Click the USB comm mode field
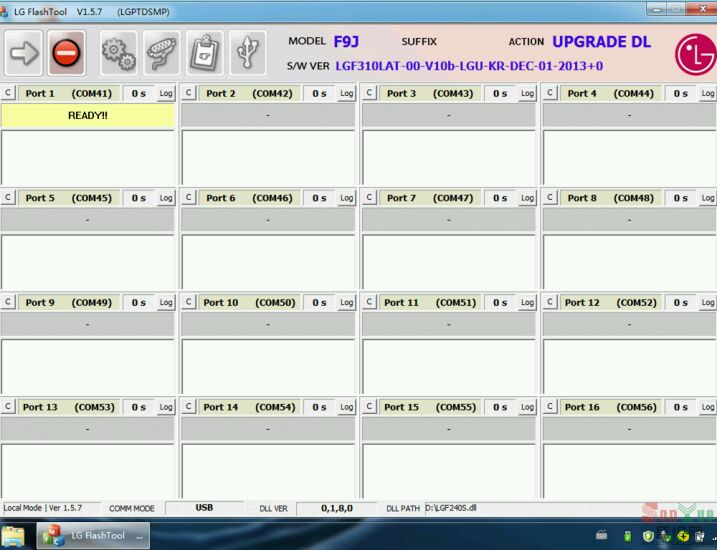This screenshot has width=717, height=550. coord(204,508)
